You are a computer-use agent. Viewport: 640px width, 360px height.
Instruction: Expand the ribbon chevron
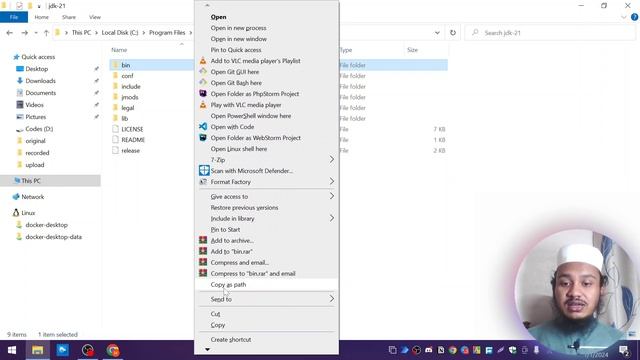624,17
